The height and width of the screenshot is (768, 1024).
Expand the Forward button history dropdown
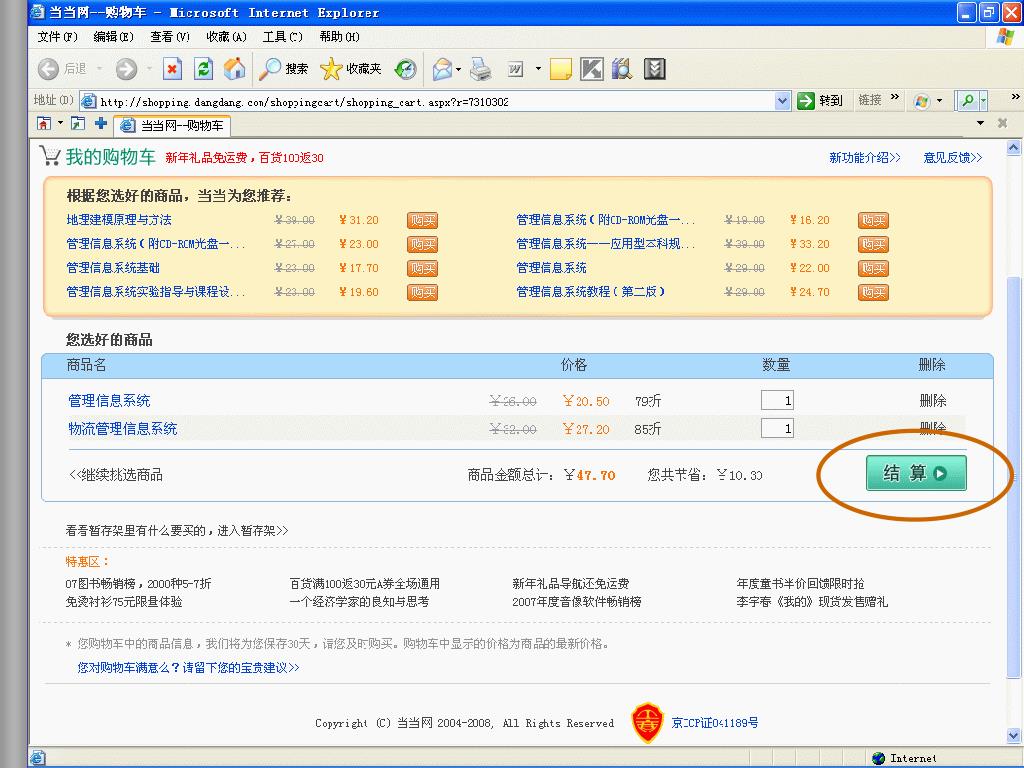149,69
